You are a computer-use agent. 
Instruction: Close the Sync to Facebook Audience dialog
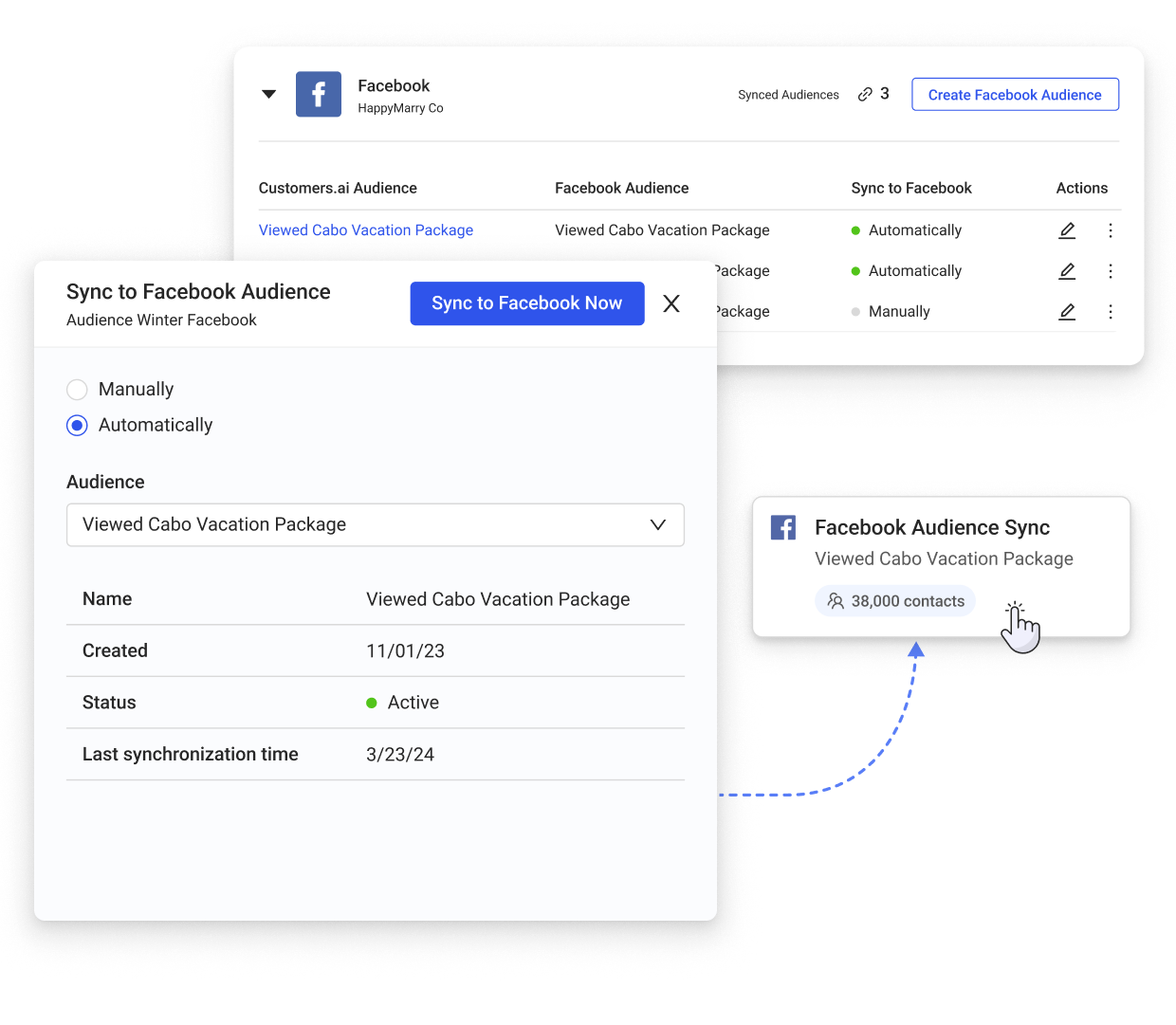click(x=671, y=303)
